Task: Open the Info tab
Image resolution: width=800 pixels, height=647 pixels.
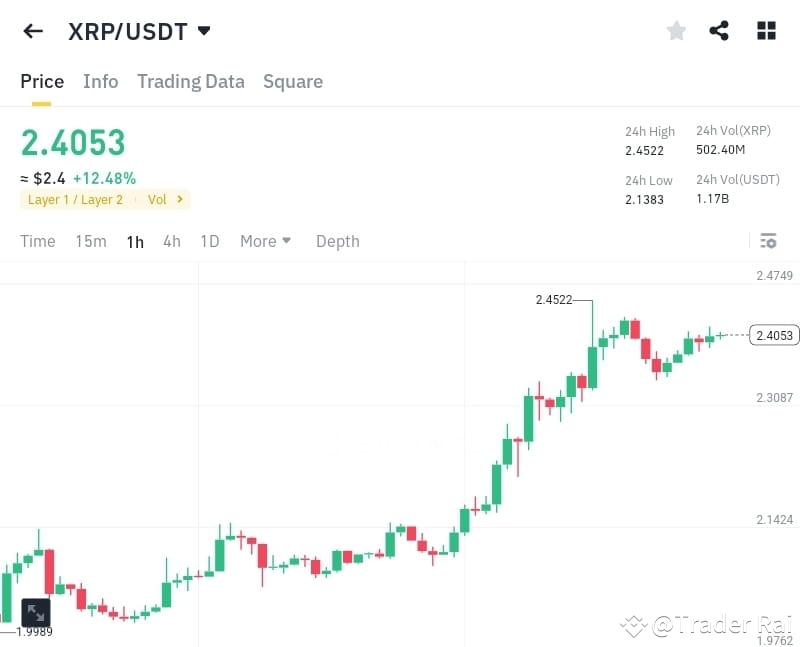Action: [x=100, y=81]
